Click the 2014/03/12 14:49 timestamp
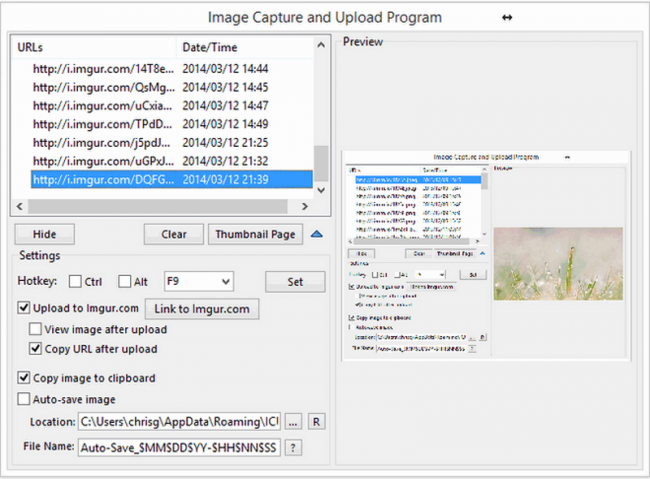 point(225,124)
